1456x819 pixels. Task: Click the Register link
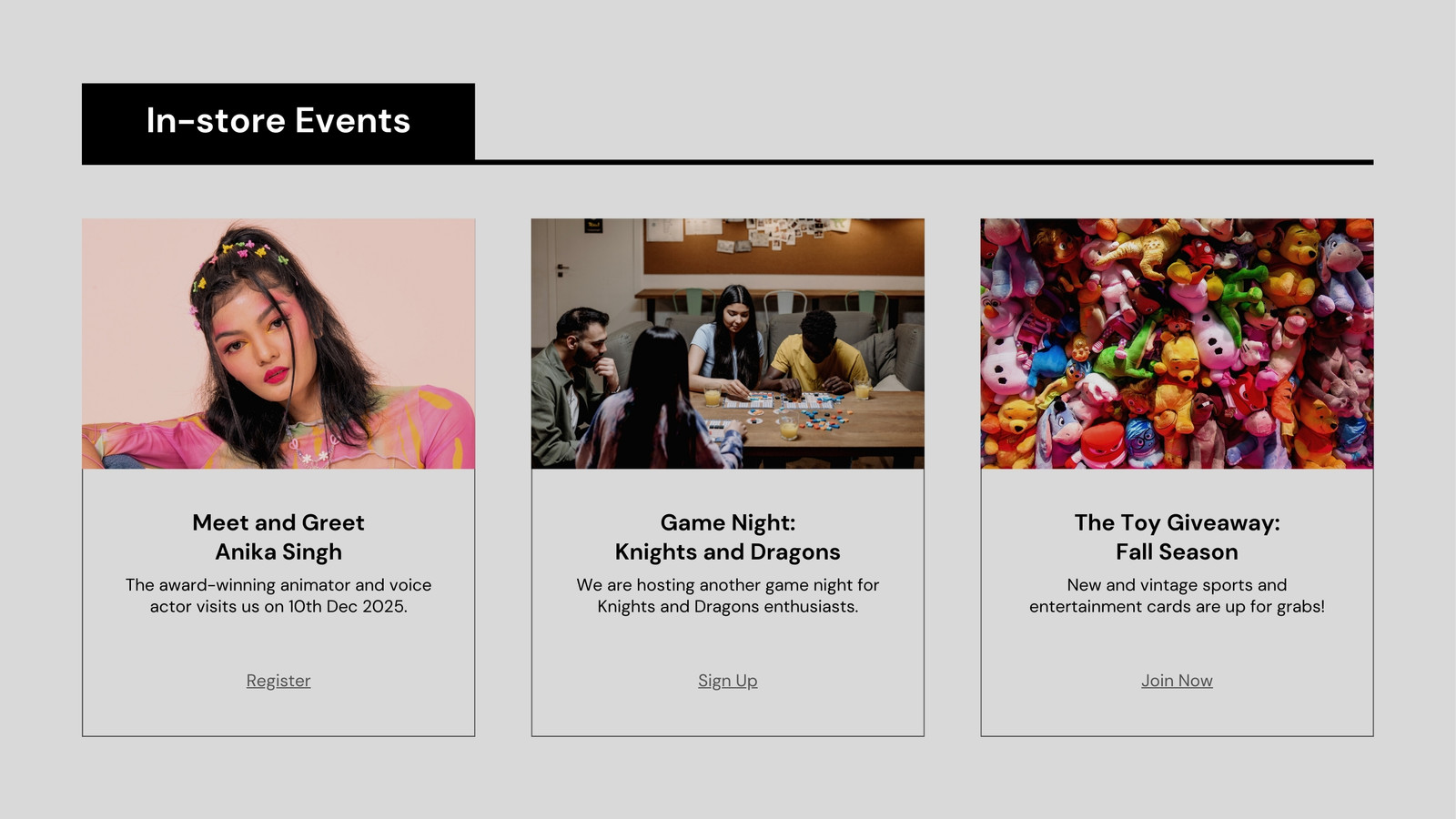click(278, 681)
